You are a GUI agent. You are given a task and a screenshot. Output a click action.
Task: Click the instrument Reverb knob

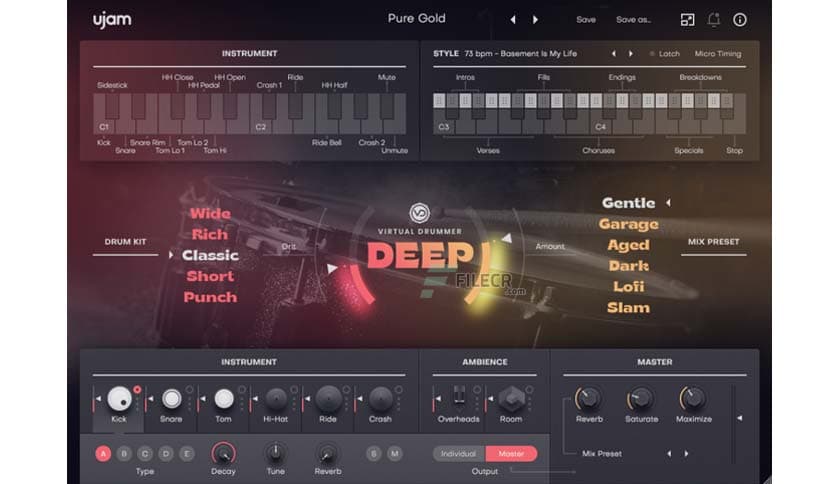pos(327,454)
